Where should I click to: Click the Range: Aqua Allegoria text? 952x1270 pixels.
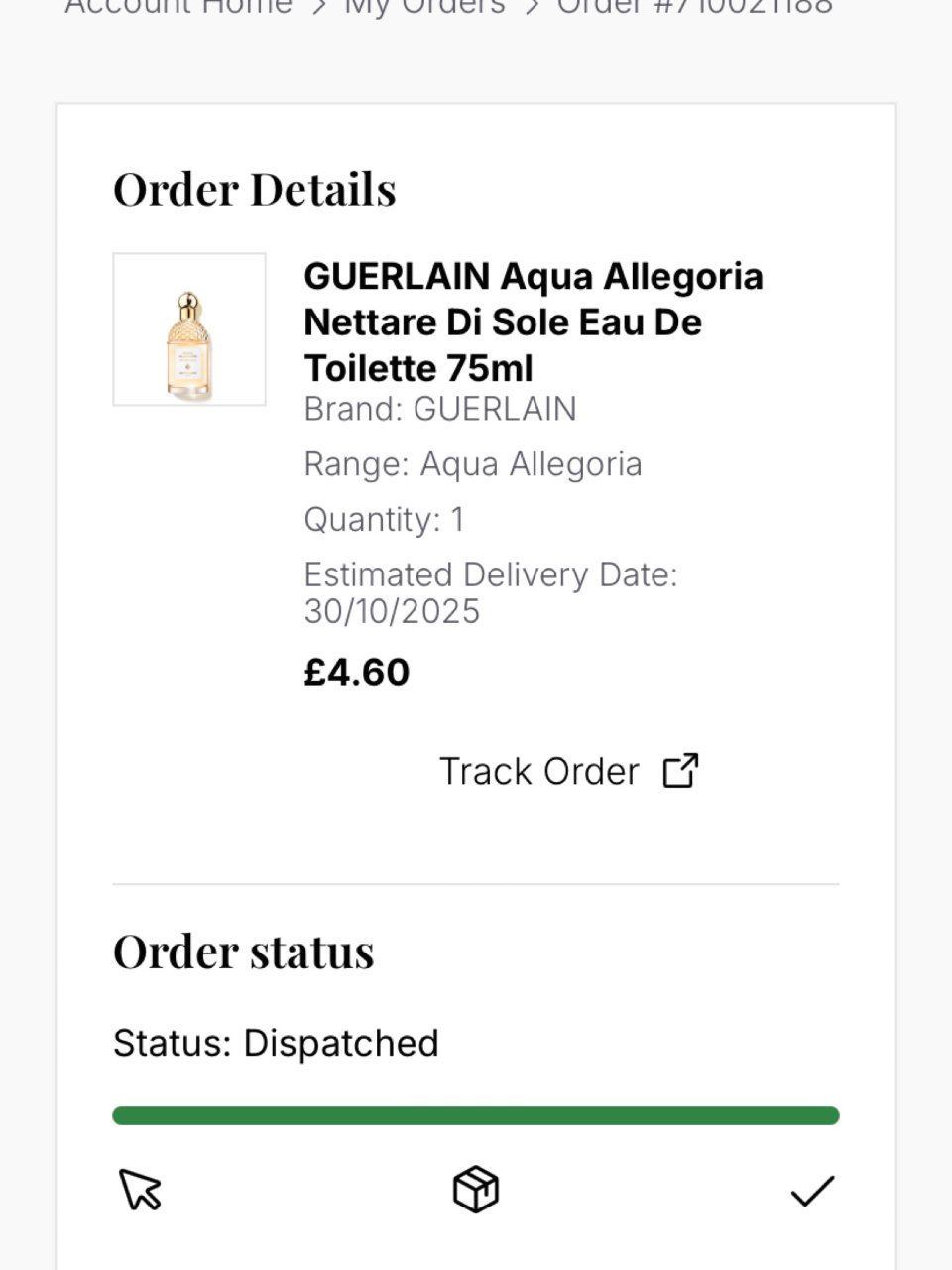tap(472, 464)
